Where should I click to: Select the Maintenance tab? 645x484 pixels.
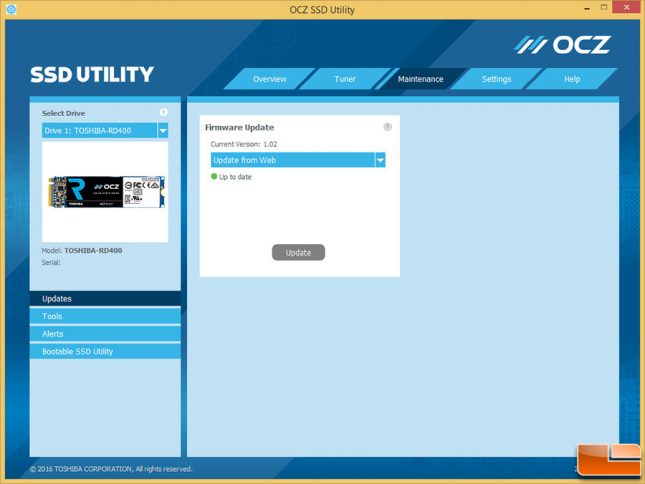[x=420, y=79]
